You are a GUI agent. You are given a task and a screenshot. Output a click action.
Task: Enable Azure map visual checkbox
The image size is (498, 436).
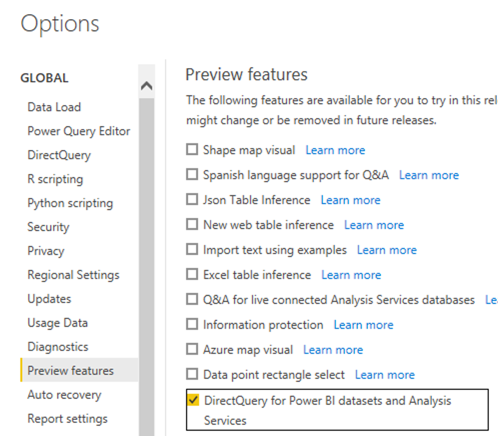[192, 349]
